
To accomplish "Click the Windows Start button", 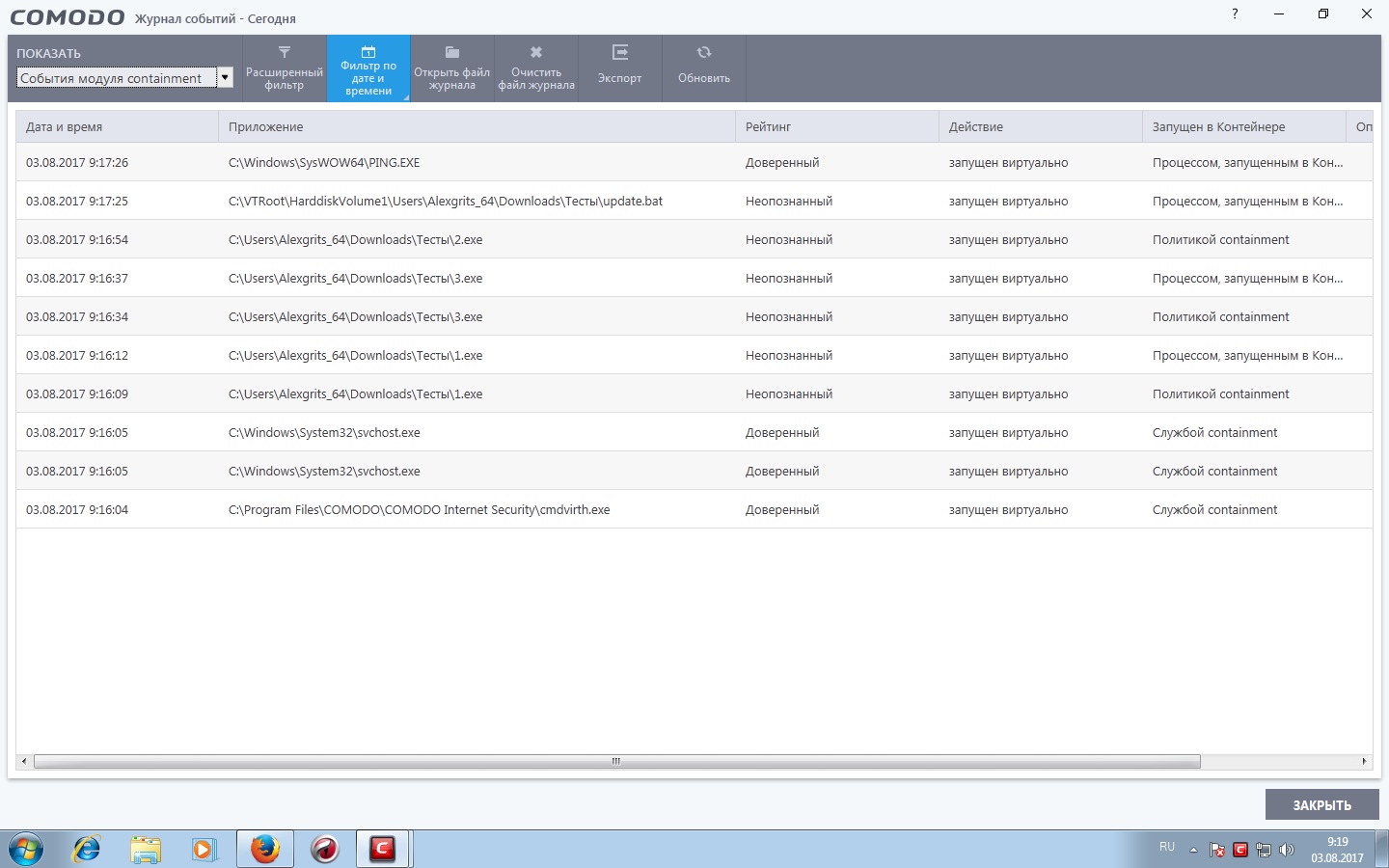I will click(x=26, y=849).
